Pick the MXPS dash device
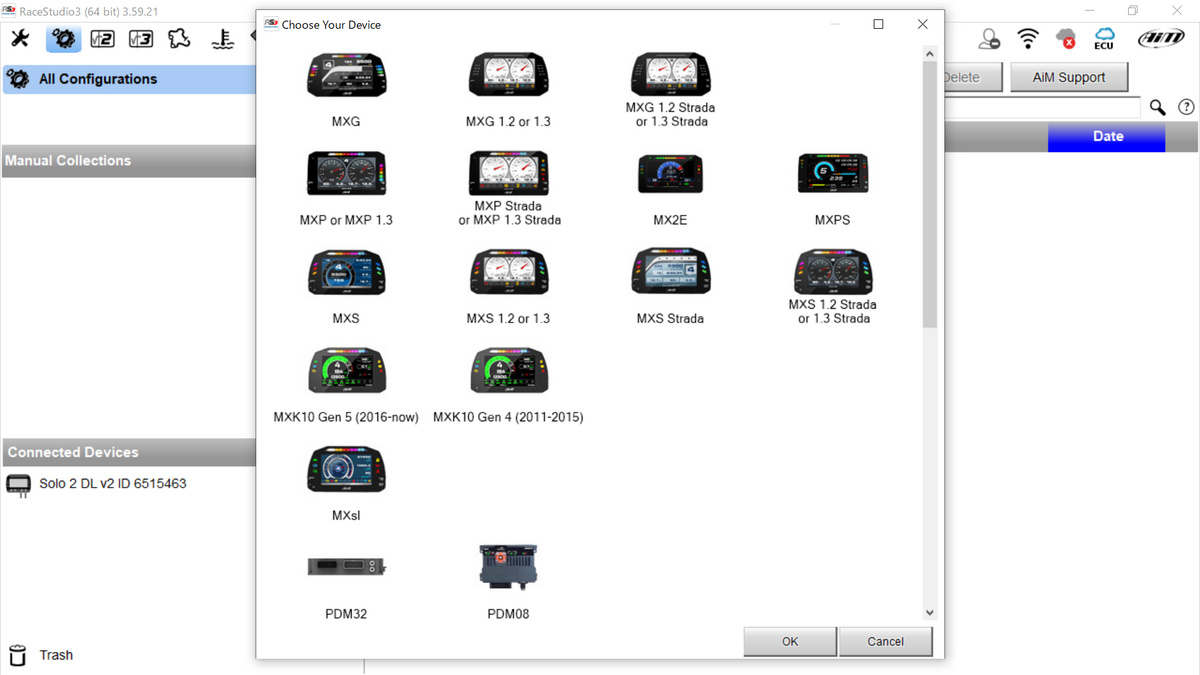Viewport: 1200px width, 675px height. point(832,174)
